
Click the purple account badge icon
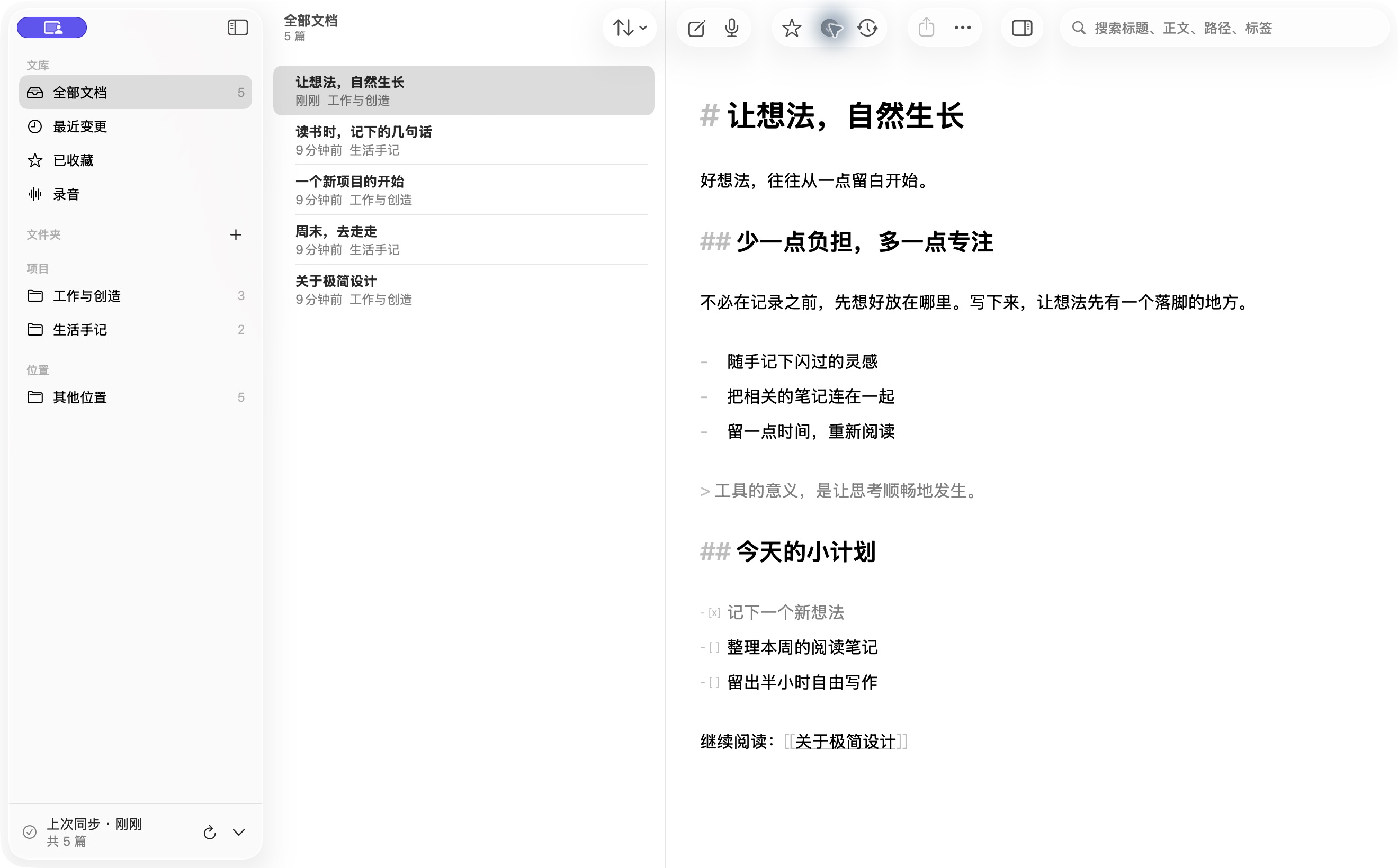click(x=52, y=28)
